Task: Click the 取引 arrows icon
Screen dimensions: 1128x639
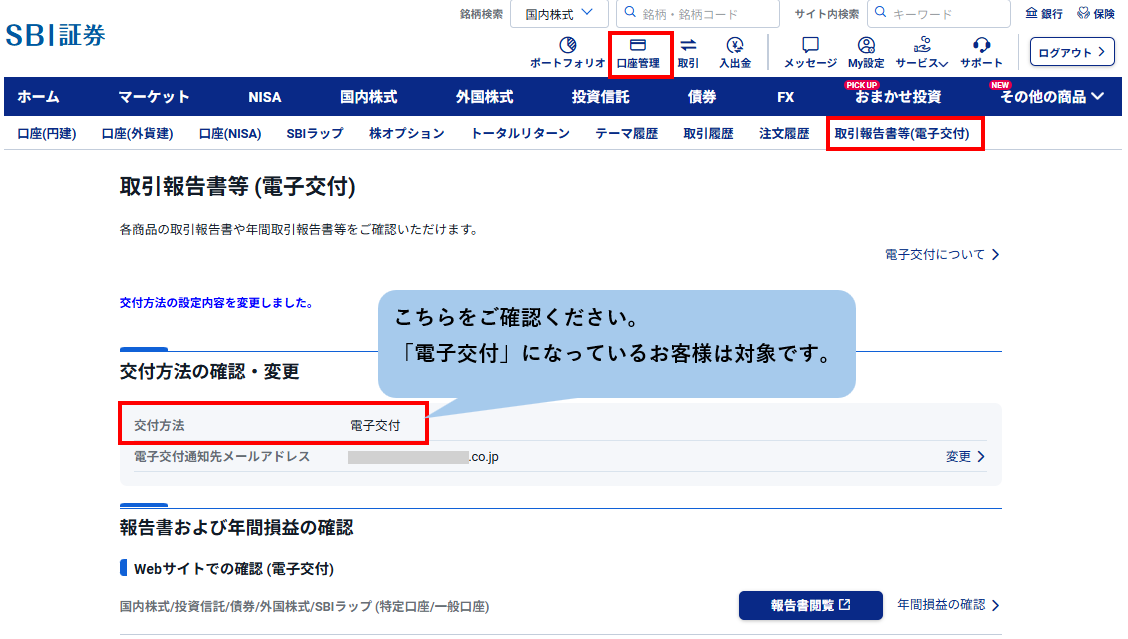Action: coord(688,45)
